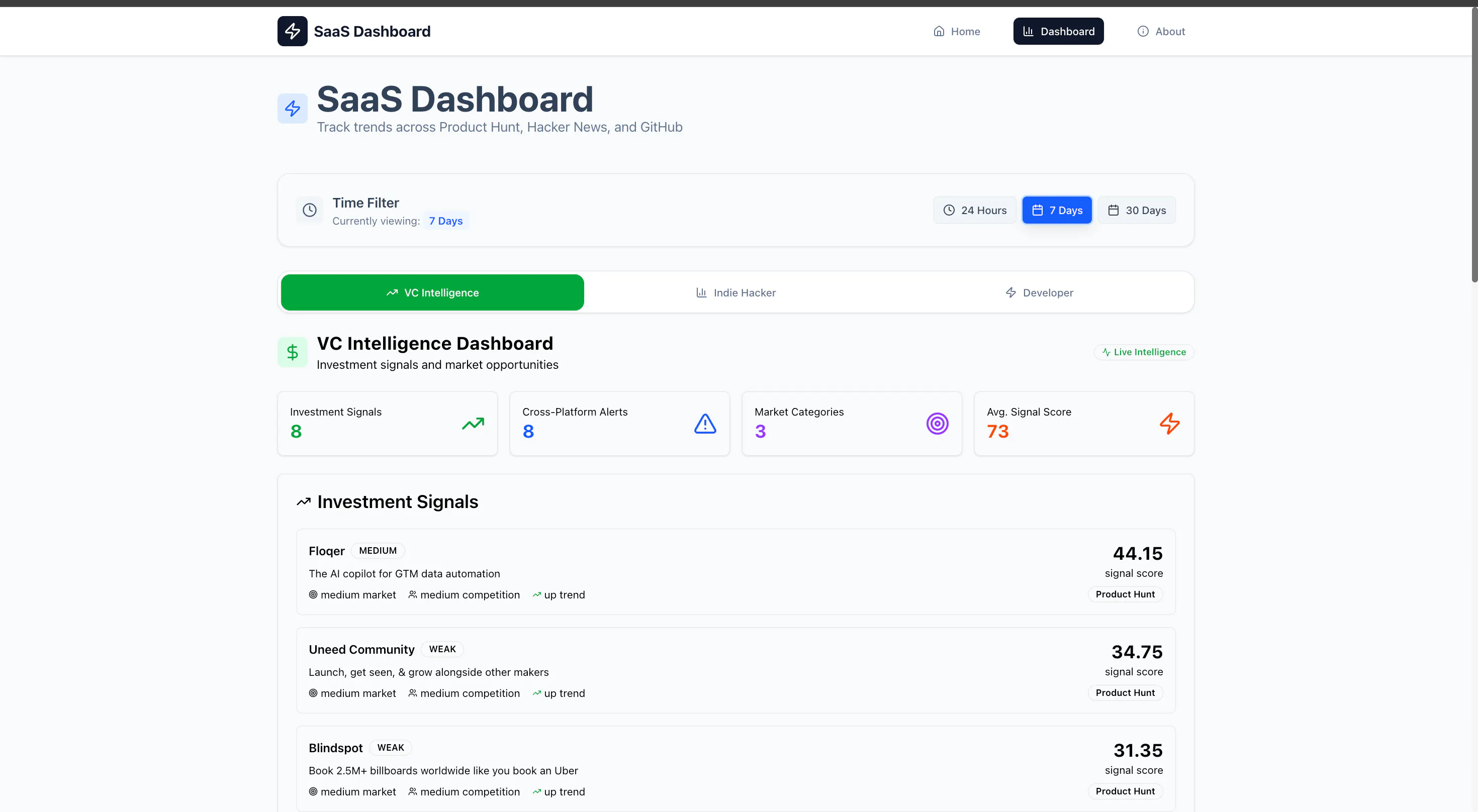Click Blindspot's competition people icon

pyautogui.click(x=413, y=792)
